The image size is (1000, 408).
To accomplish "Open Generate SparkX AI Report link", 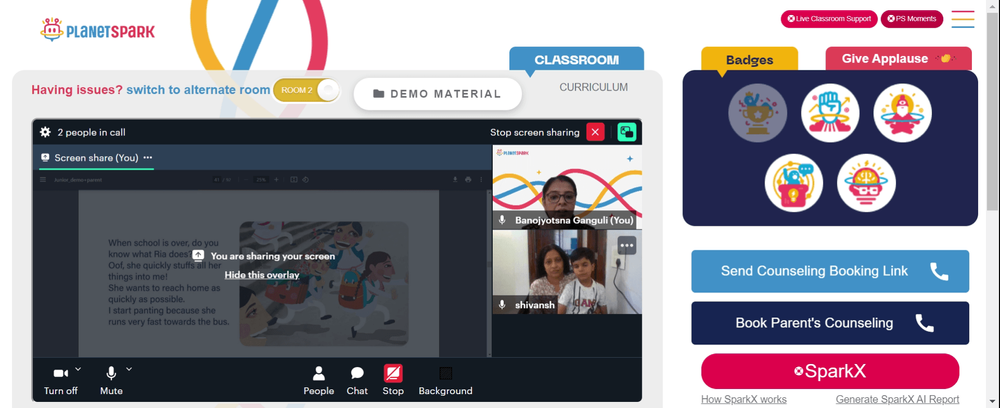I will pyautogui.click(x=897, y=400).
